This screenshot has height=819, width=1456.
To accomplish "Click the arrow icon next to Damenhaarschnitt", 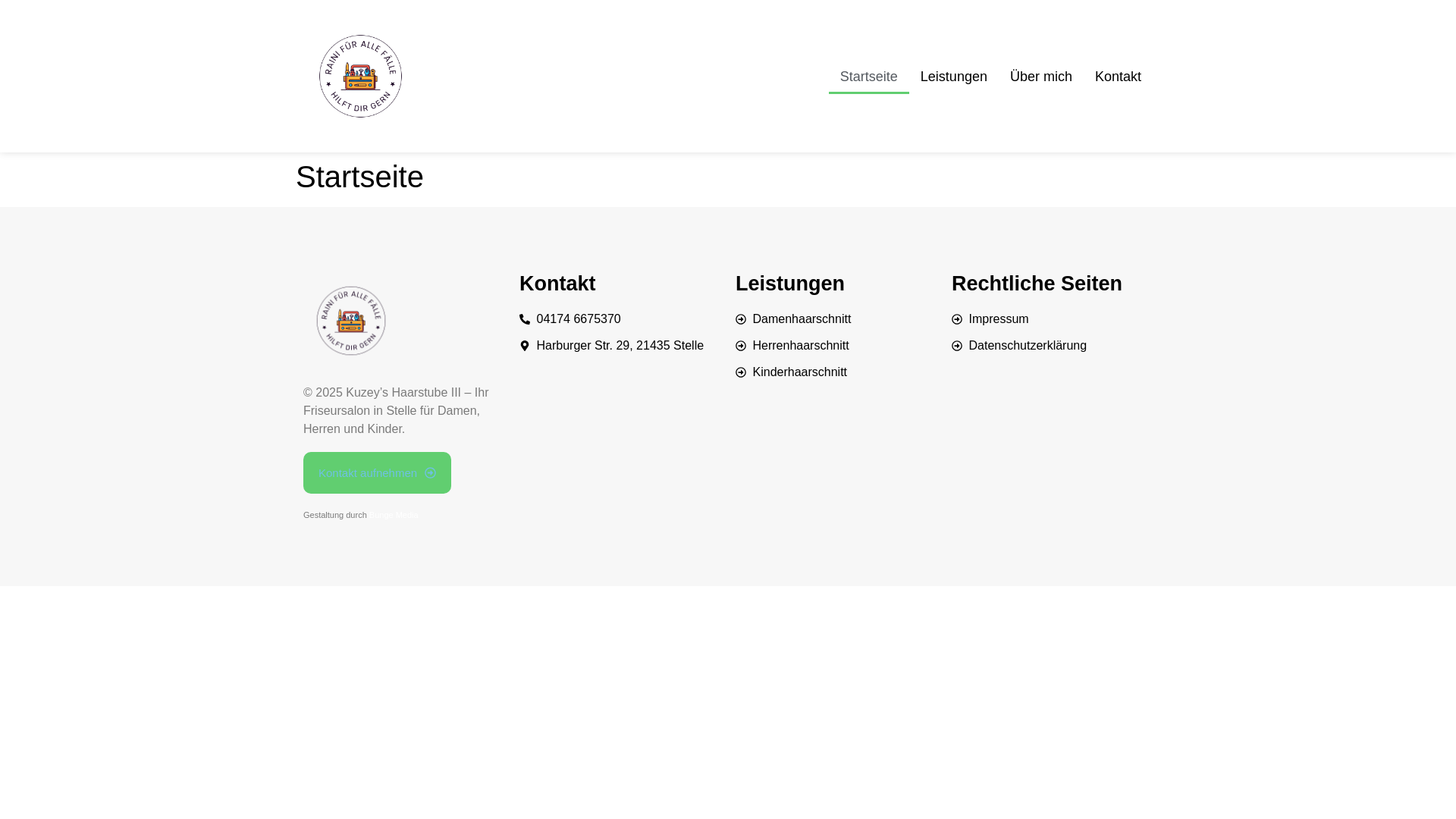I will pos(741,319).
